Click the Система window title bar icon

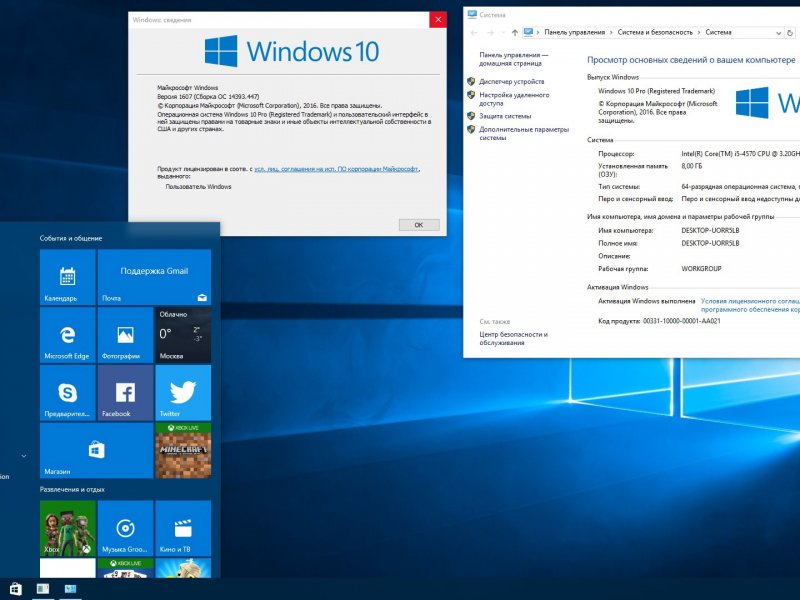pos(472,15)
